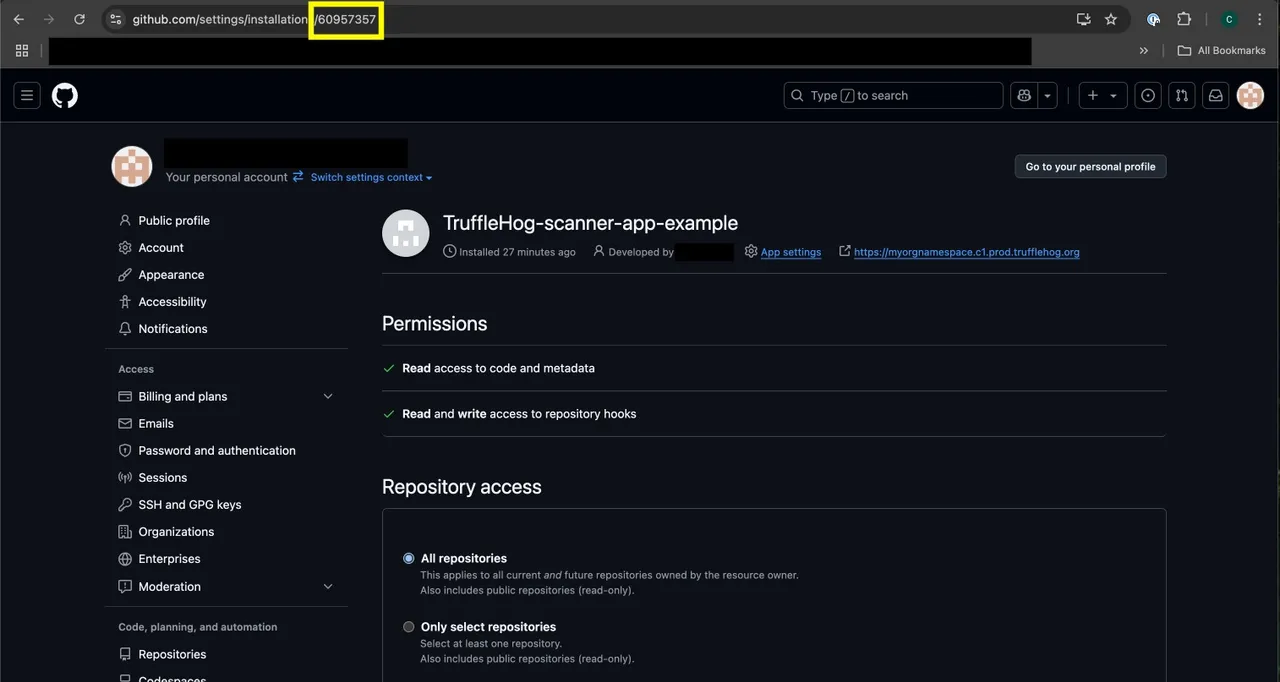Click the Go to your personal profile button
The image size is (1280, 682).
tap(1090, 166)
